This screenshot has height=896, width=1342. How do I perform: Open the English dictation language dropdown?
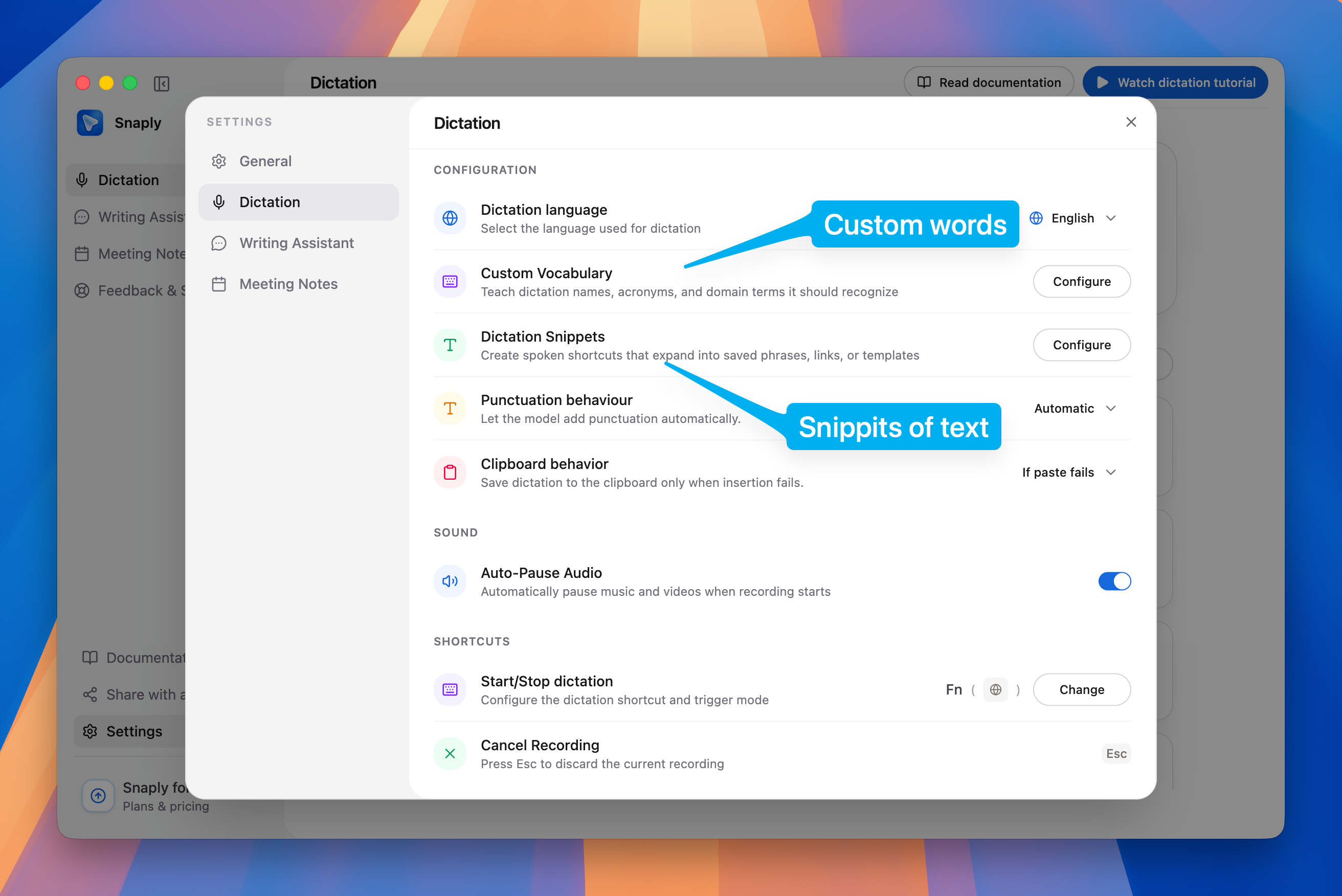(x=1073, y=218)
